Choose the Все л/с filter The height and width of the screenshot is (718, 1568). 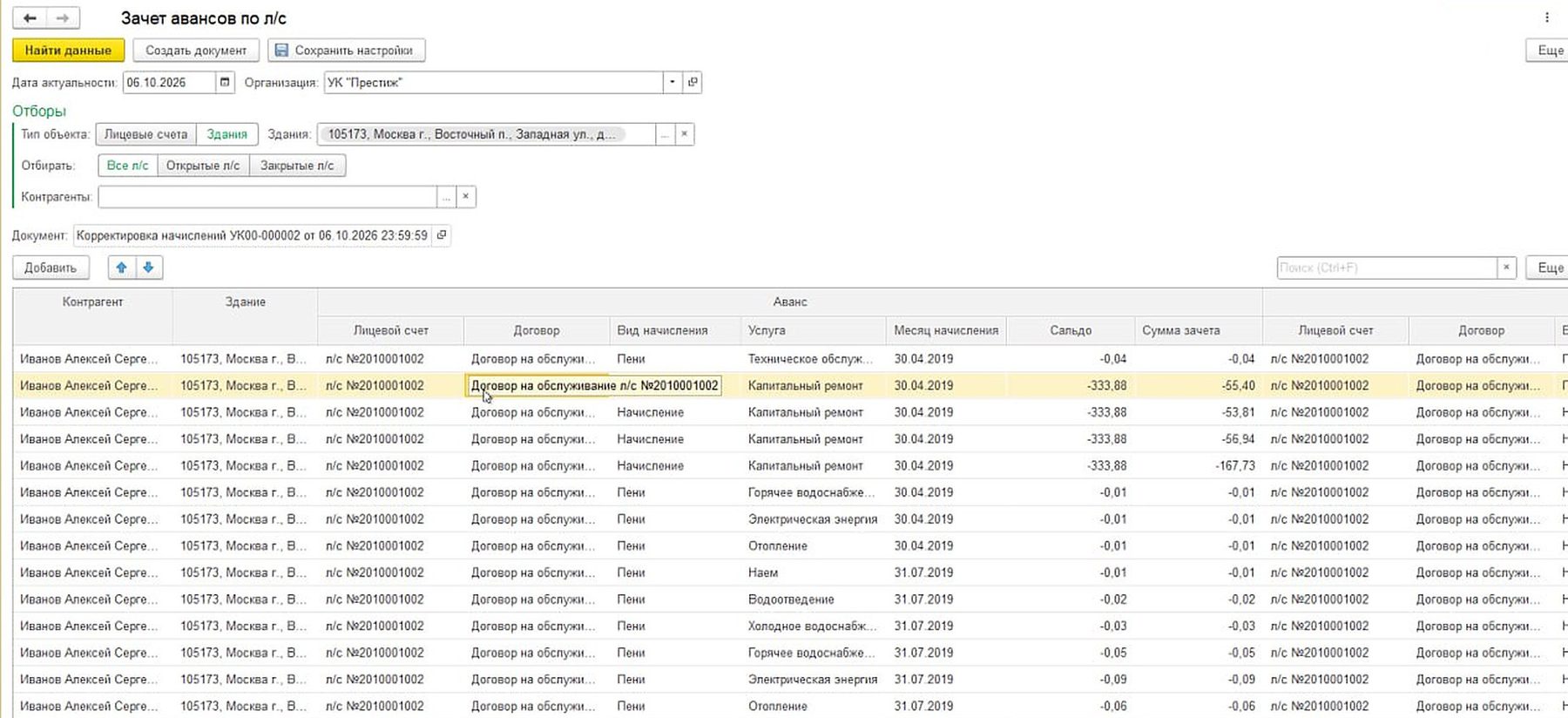pyautogui.click(x=128, y=166)
